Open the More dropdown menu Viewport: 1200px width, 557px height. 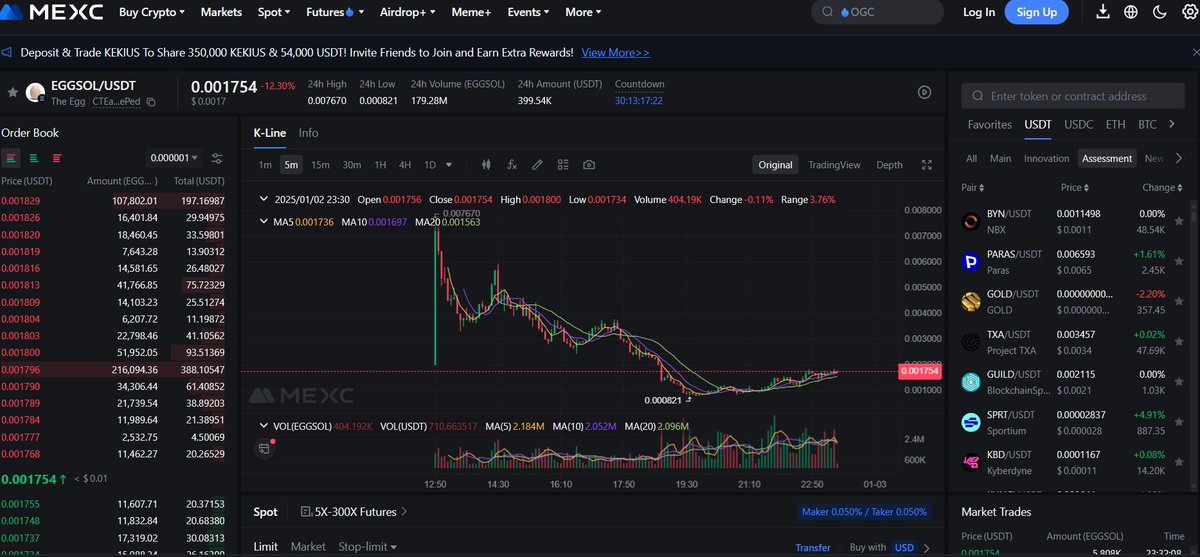pyautogui.click(x=583, y=12)
